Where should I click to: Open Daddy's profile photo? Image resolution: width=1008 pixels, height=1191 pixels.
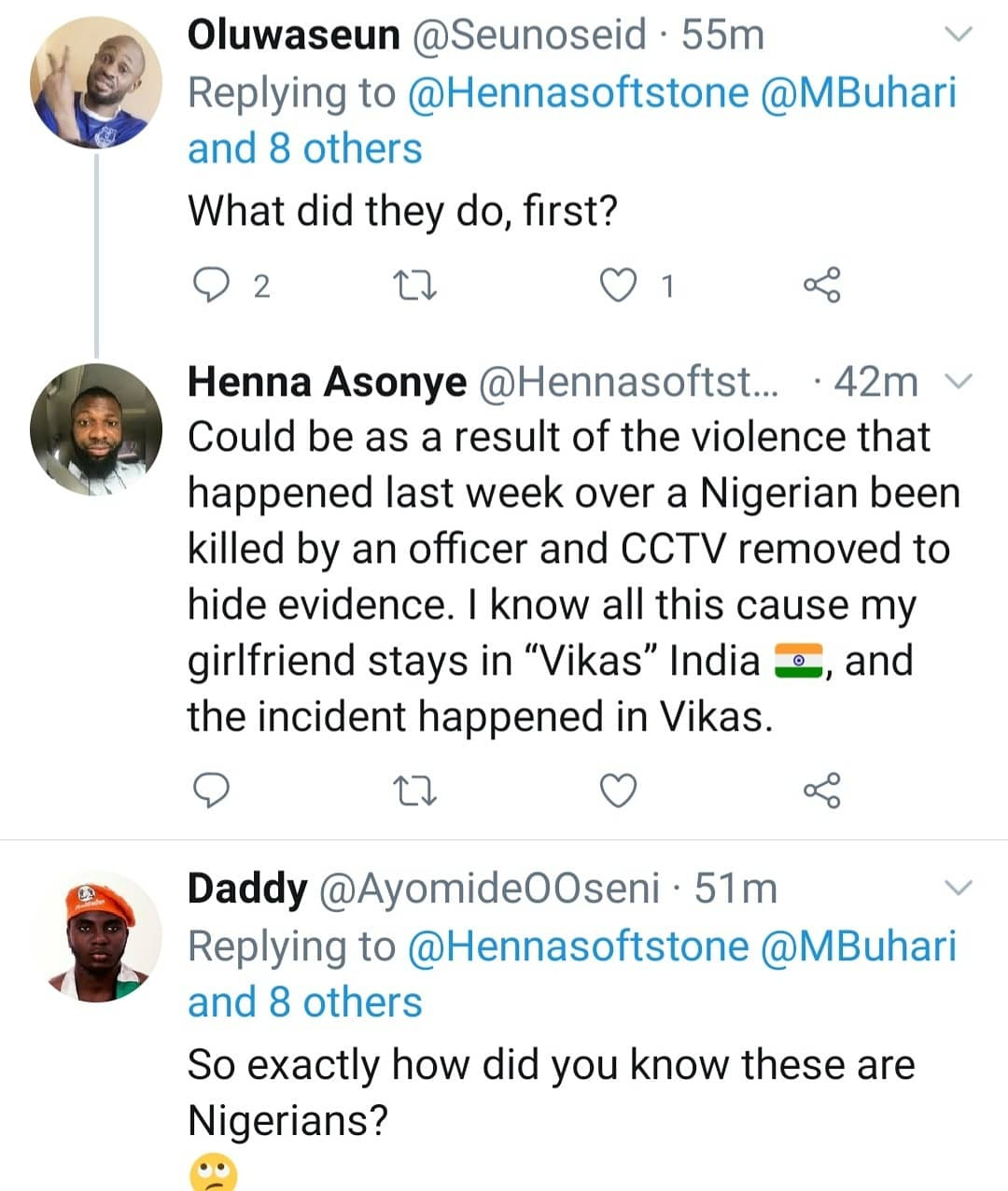96,936
